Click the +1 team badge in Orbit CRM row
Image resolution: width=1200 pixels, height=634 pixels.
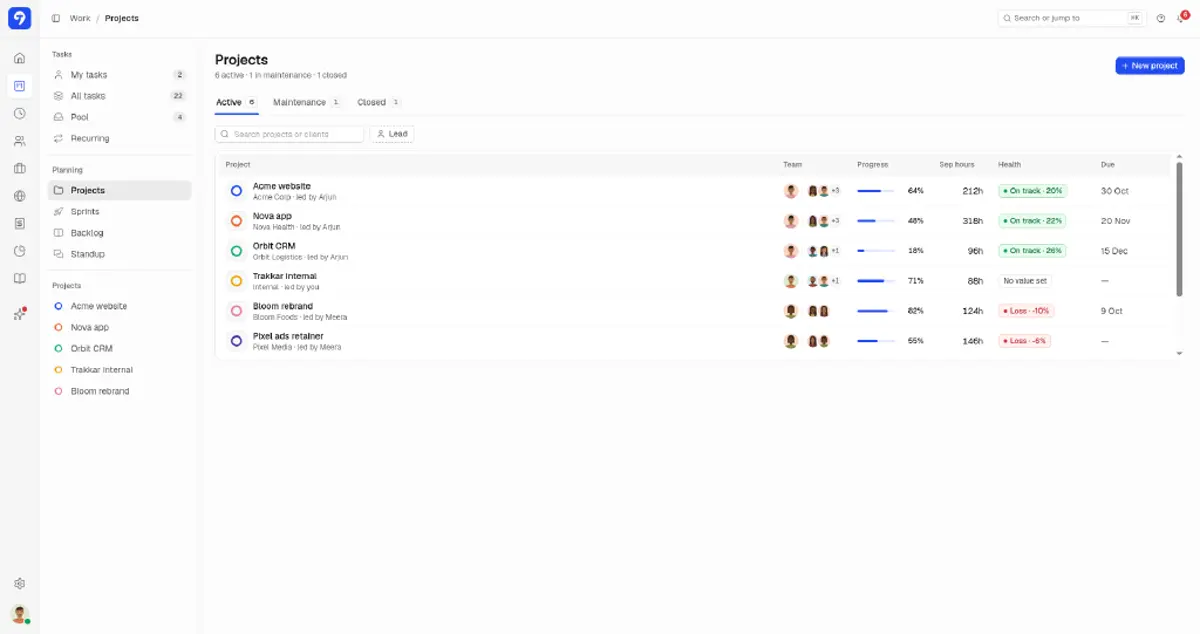coord(835,251)
